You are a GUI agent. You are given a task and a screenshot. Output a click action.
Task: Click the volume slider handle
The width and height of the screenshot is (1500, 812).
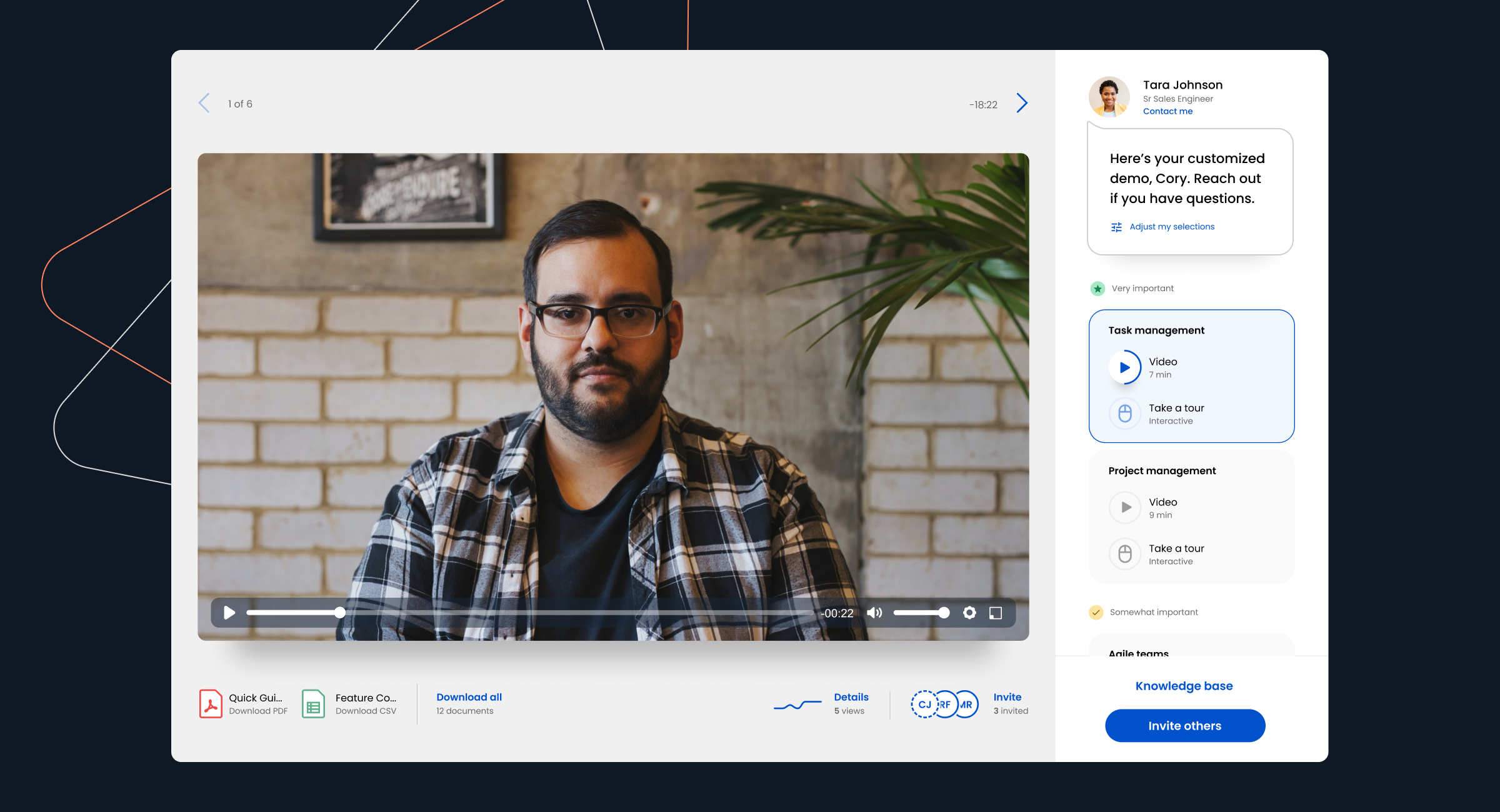click(x=944, y=613)
